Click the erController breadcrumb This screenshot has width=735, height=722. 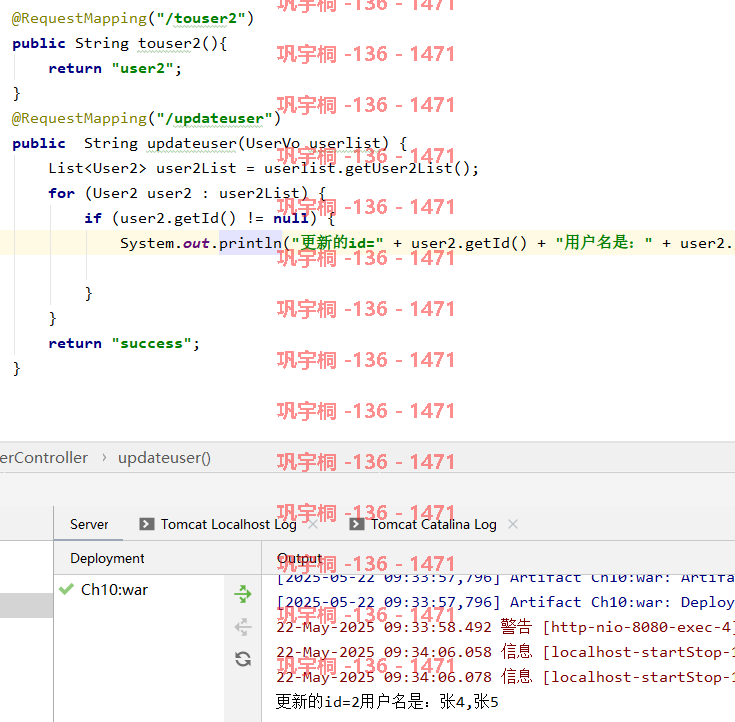pos(44,458)
